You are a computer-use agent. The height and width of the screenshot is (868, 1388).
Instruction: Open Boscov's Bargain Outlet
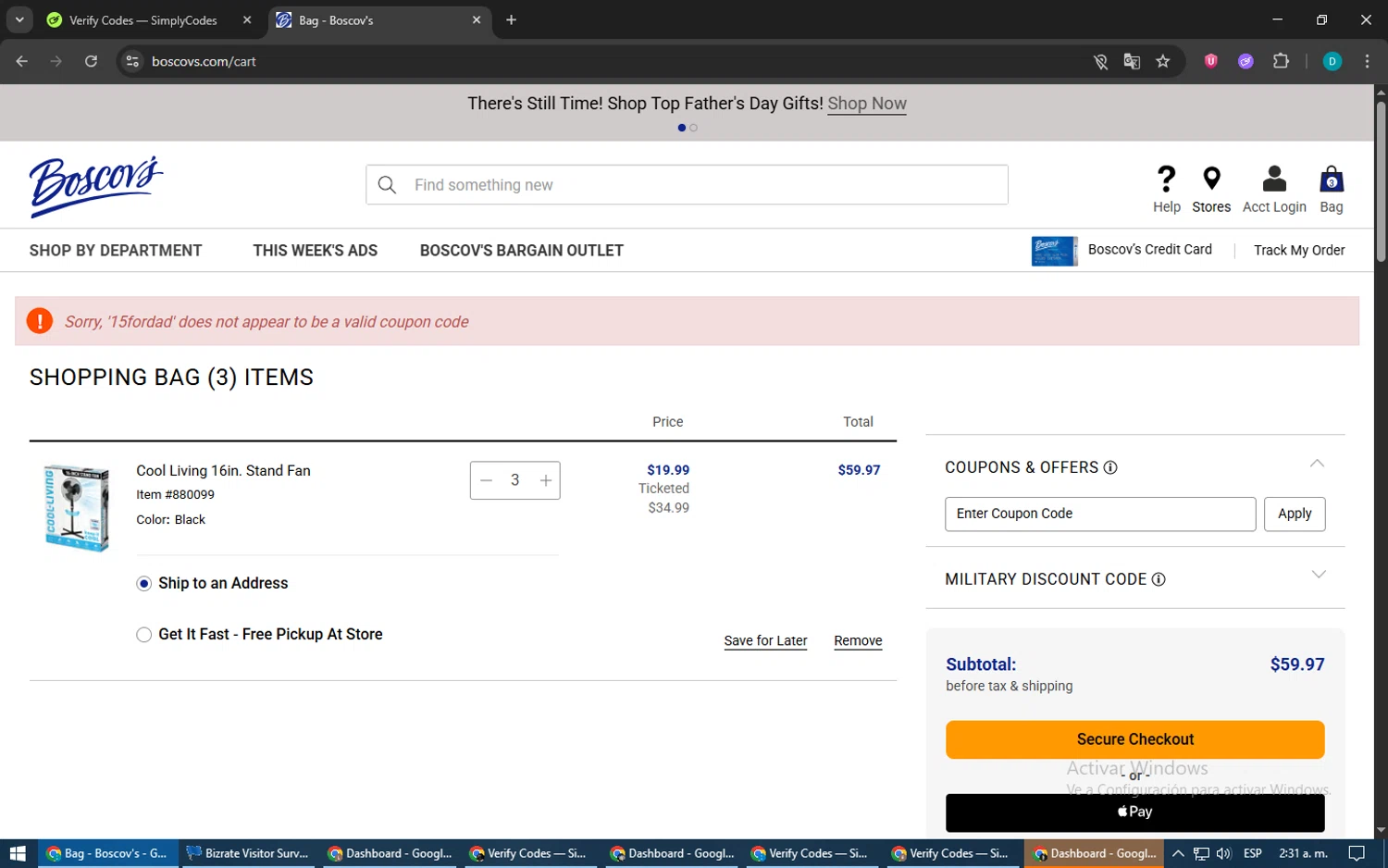522,251
